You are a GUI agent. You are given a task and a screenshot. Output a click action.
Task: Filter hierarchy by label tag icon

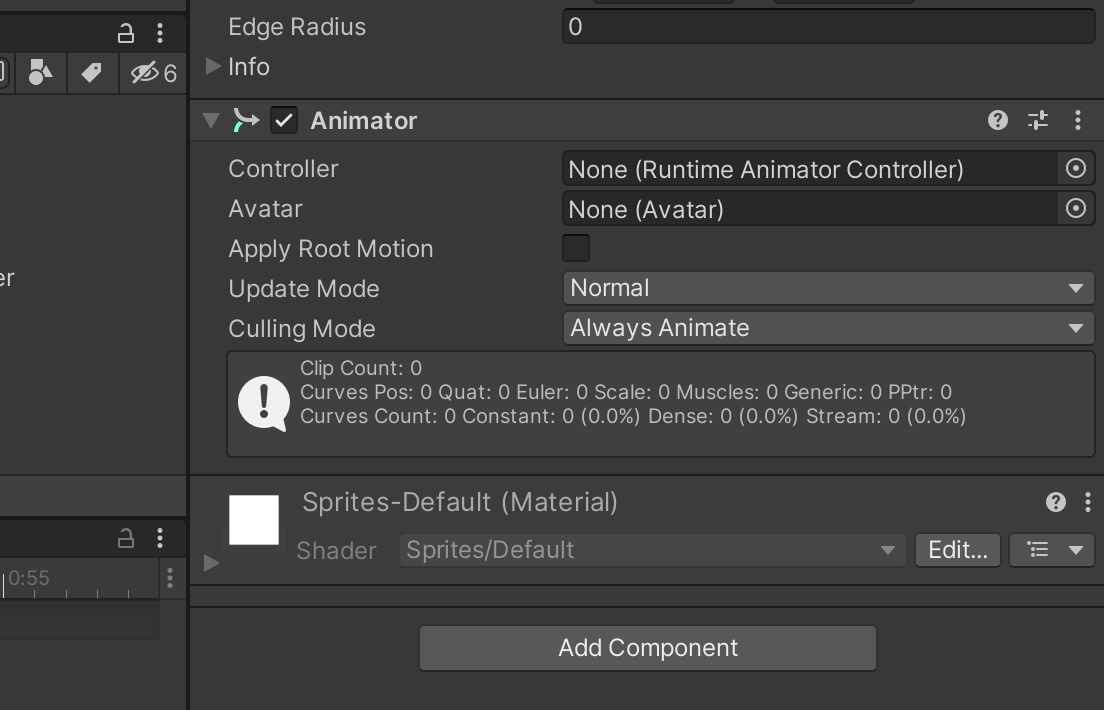(92, 73)
